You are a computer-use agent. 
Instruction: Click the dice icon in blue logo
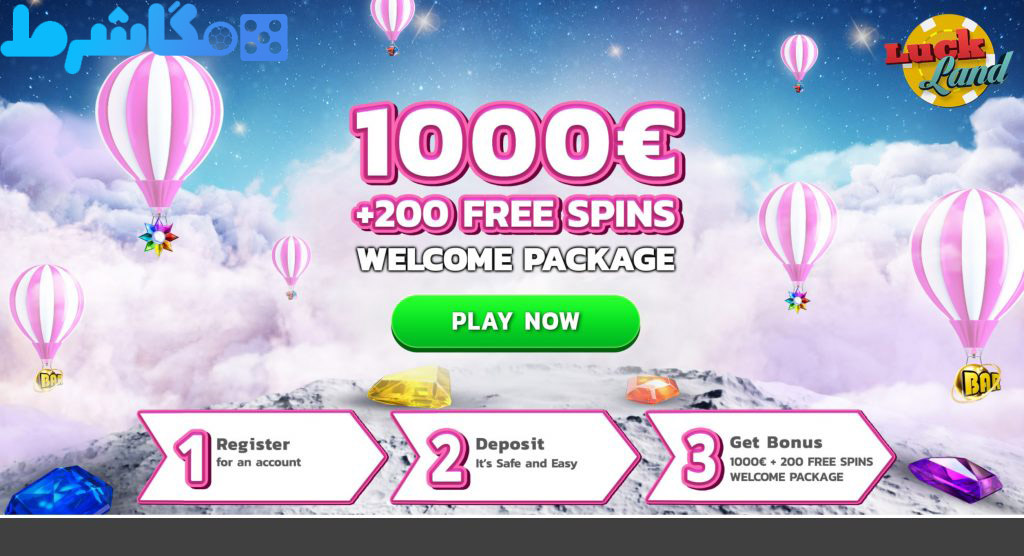tap(264, 37)
